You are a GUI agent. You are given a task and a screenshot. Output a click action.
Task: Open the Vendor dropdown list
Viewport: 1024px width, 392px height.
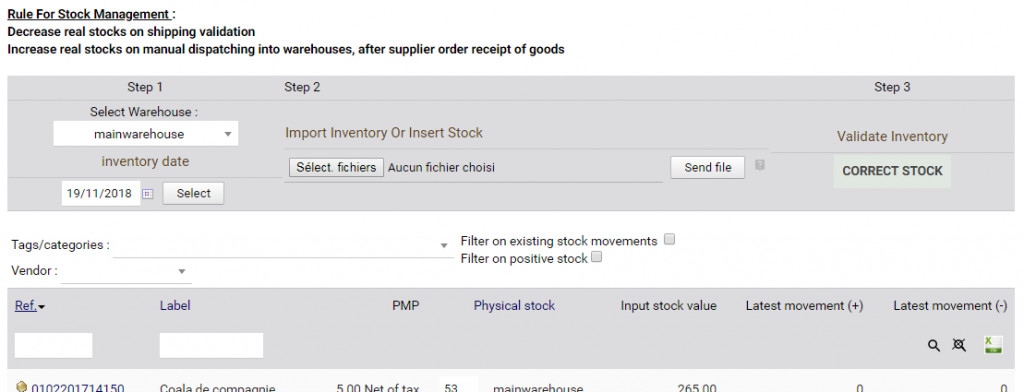[126, 271]
